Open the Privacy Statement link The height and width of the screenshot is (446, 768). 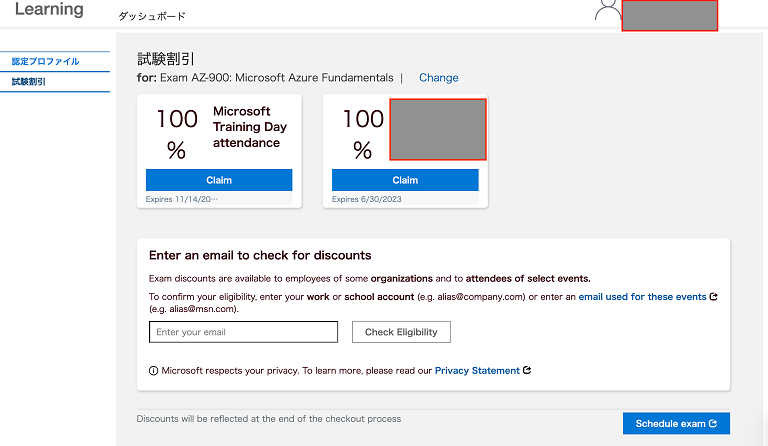(477, 370)
